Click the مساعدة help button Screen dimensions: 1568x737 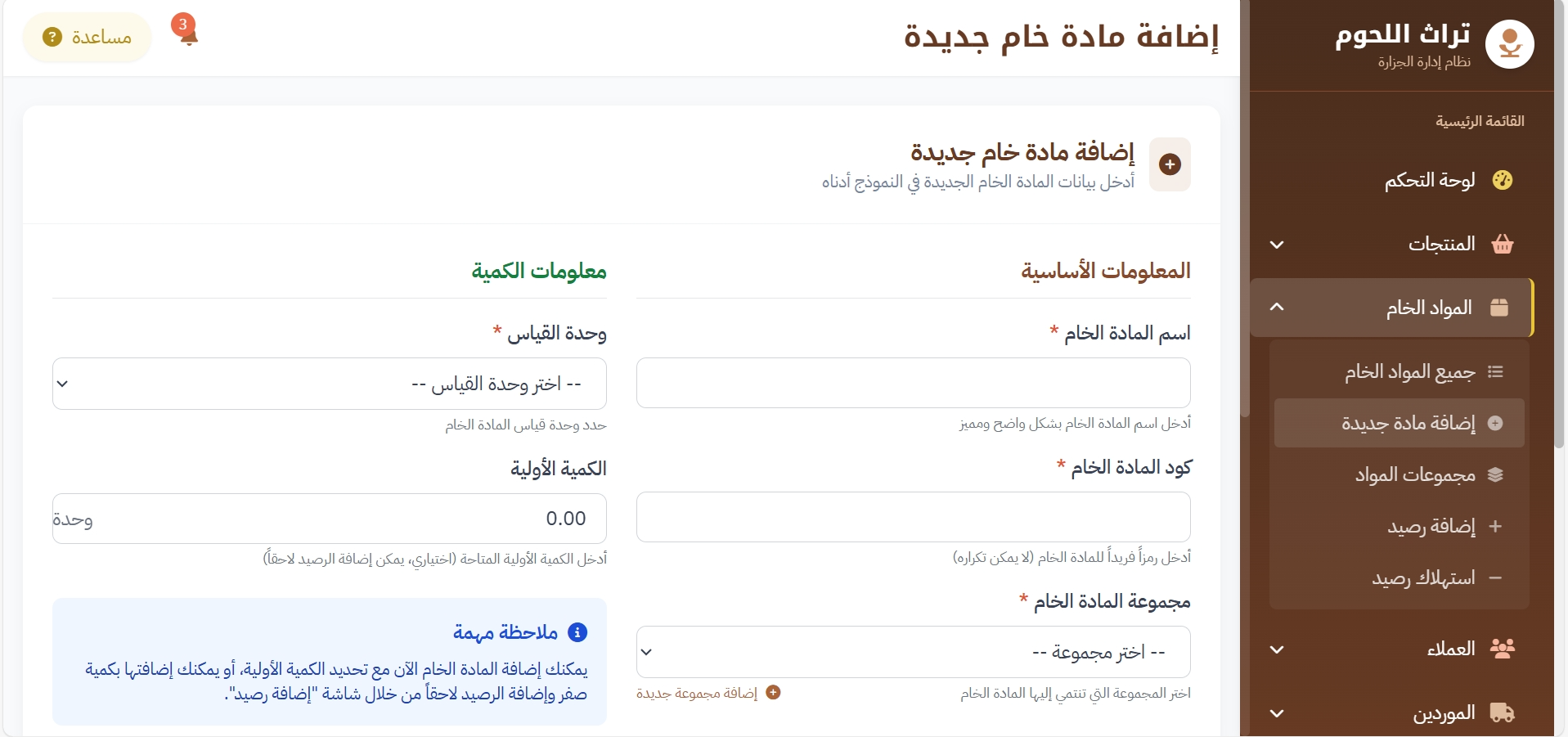[88, 38]
